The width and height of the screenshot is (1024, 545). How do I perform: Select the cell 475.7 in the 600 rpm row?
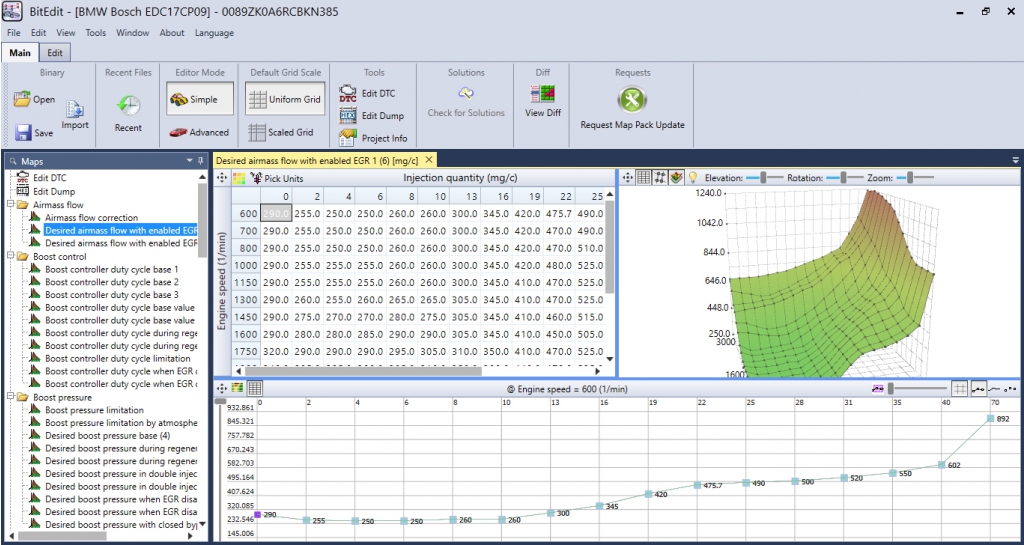pos(561,213)
